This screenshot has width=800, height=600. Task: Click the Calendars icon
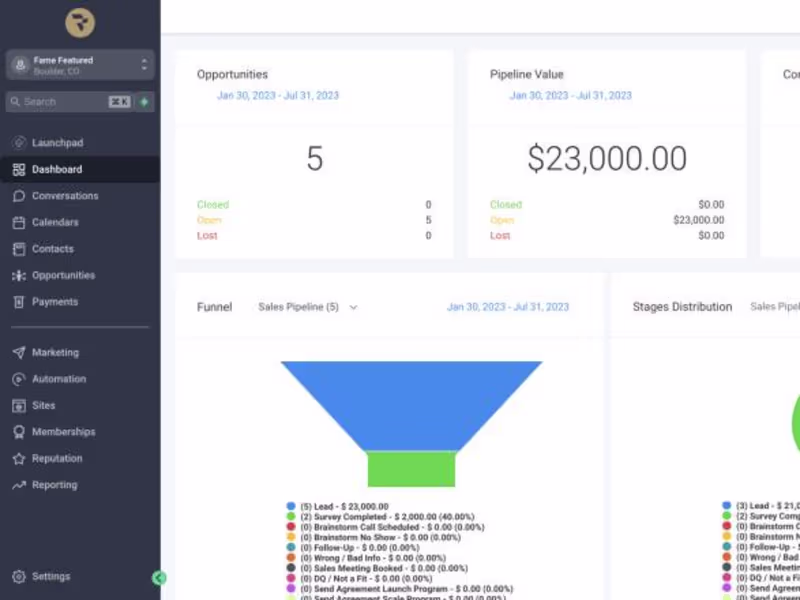pos(19,222)
